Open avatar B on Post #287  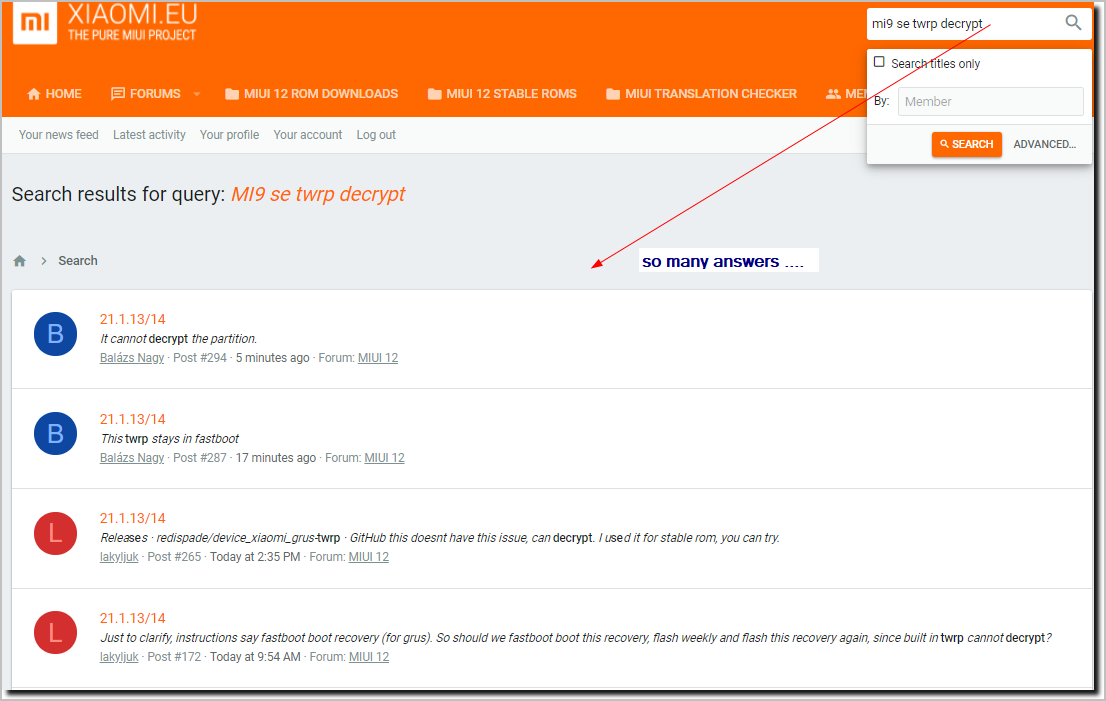click(56, 434)
